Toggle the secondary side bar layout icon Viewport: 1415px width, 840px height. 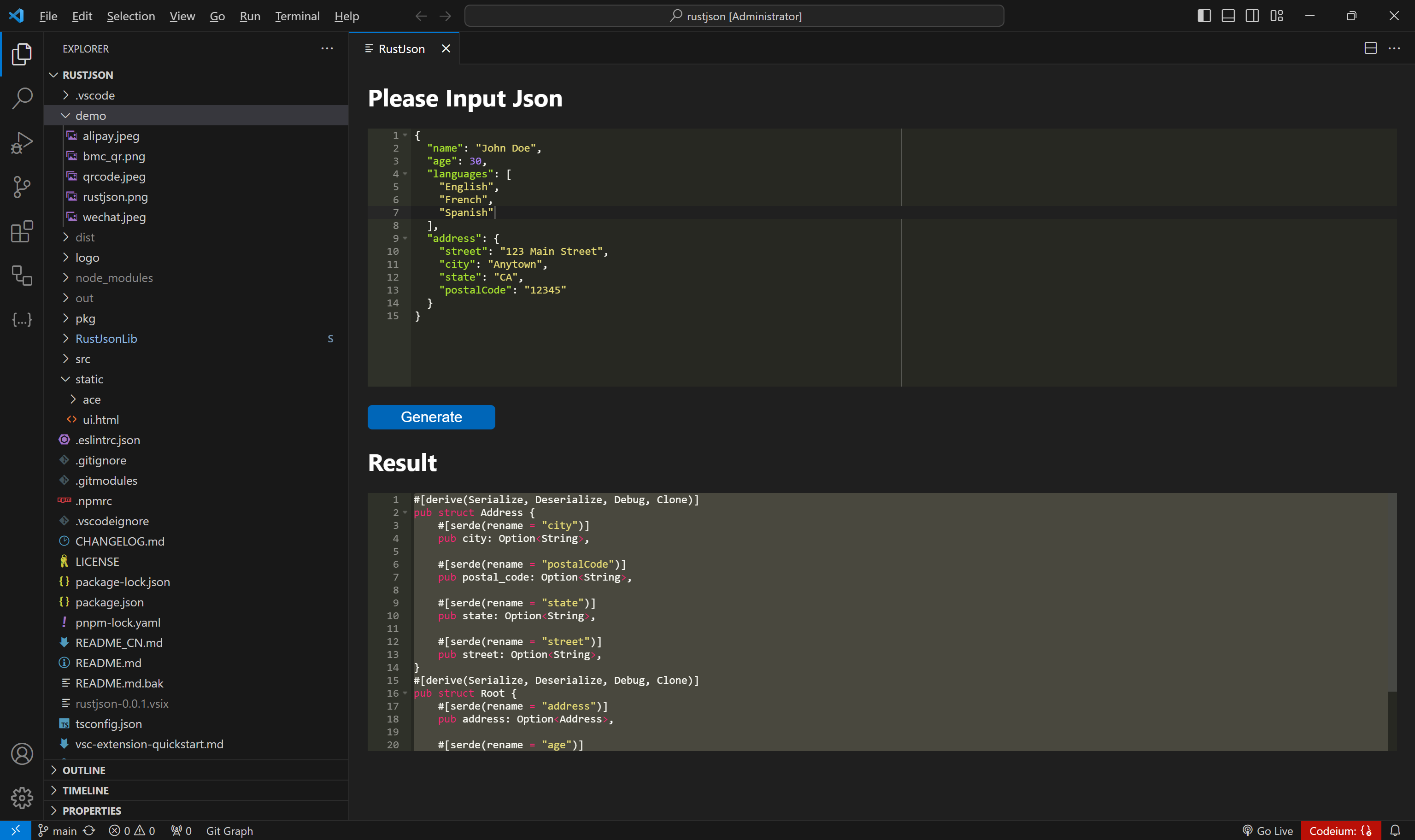tap(1252, 16)
